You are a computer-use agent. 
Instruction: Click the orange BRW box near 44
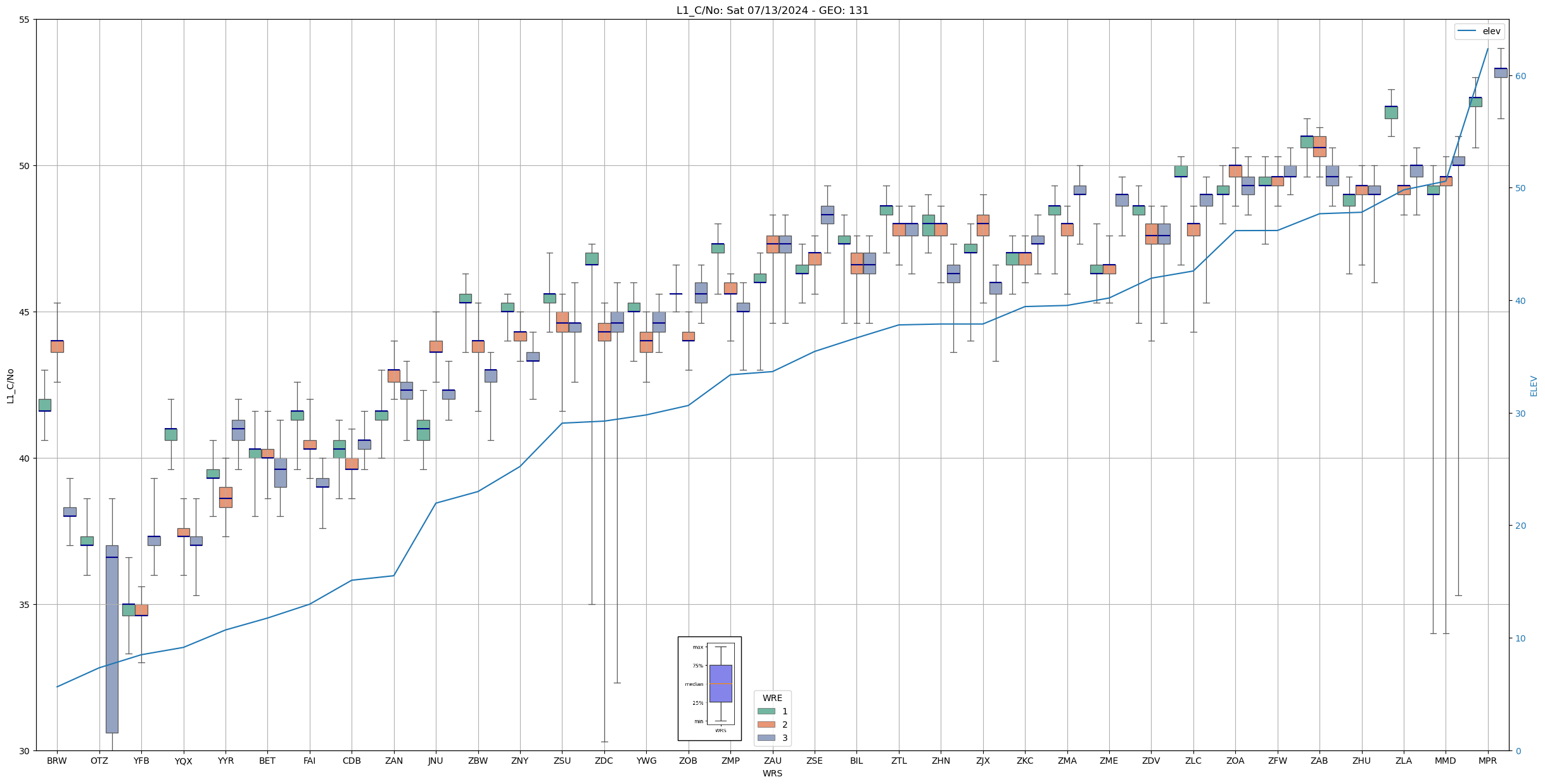[57, 346]
